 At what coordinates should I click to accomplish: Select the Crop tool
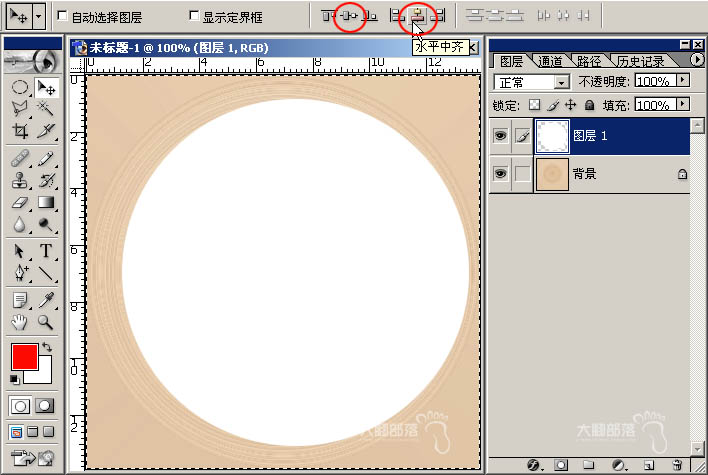[19, 131]
